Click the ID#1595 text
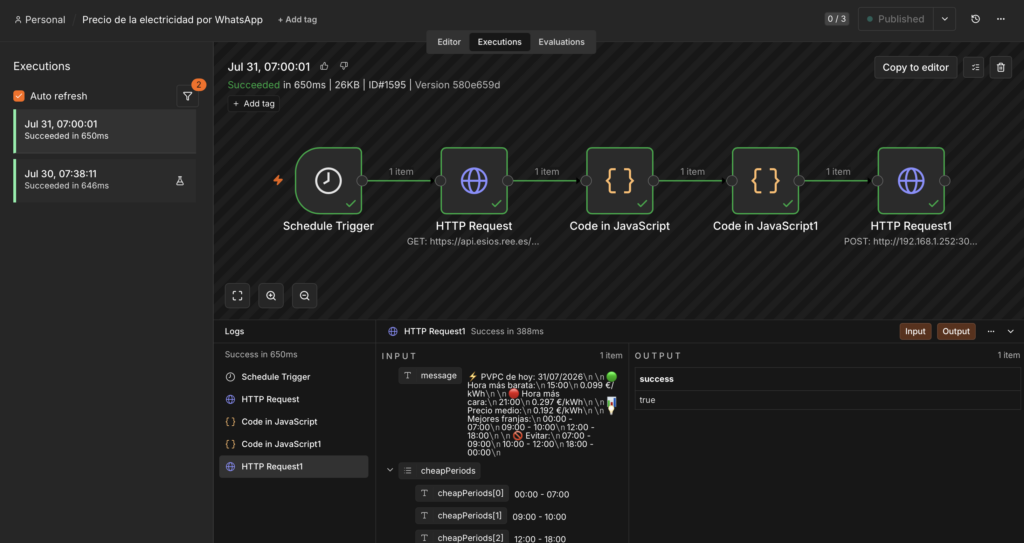This screenshot has width=1024, height=543. pyautogui.click(x=387, y=84)
